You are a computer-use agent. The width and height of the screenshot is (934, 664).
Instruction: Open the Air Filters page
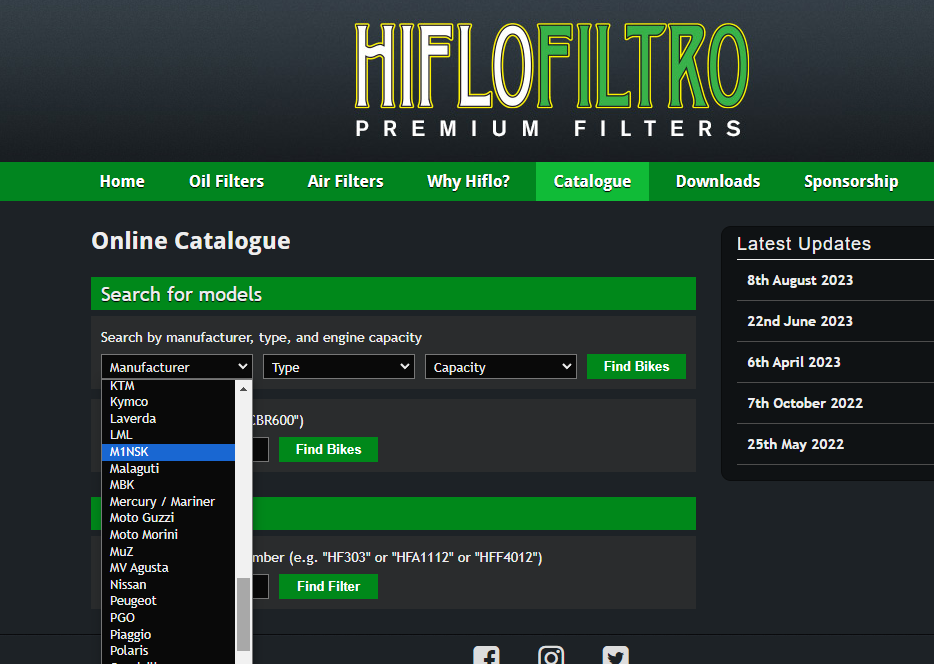tap(345, 181)
